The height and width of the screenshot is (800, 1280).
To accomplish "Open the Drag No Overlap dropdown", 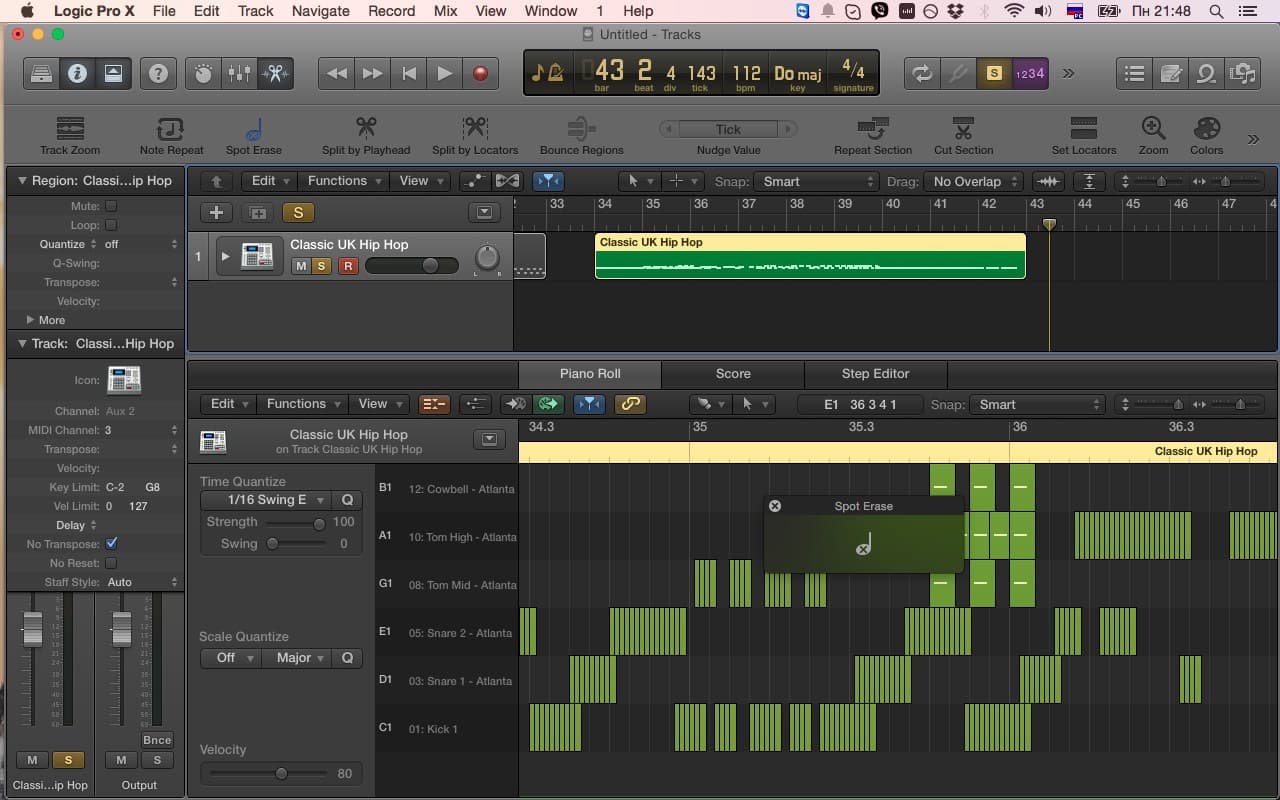I will point(974,182).
